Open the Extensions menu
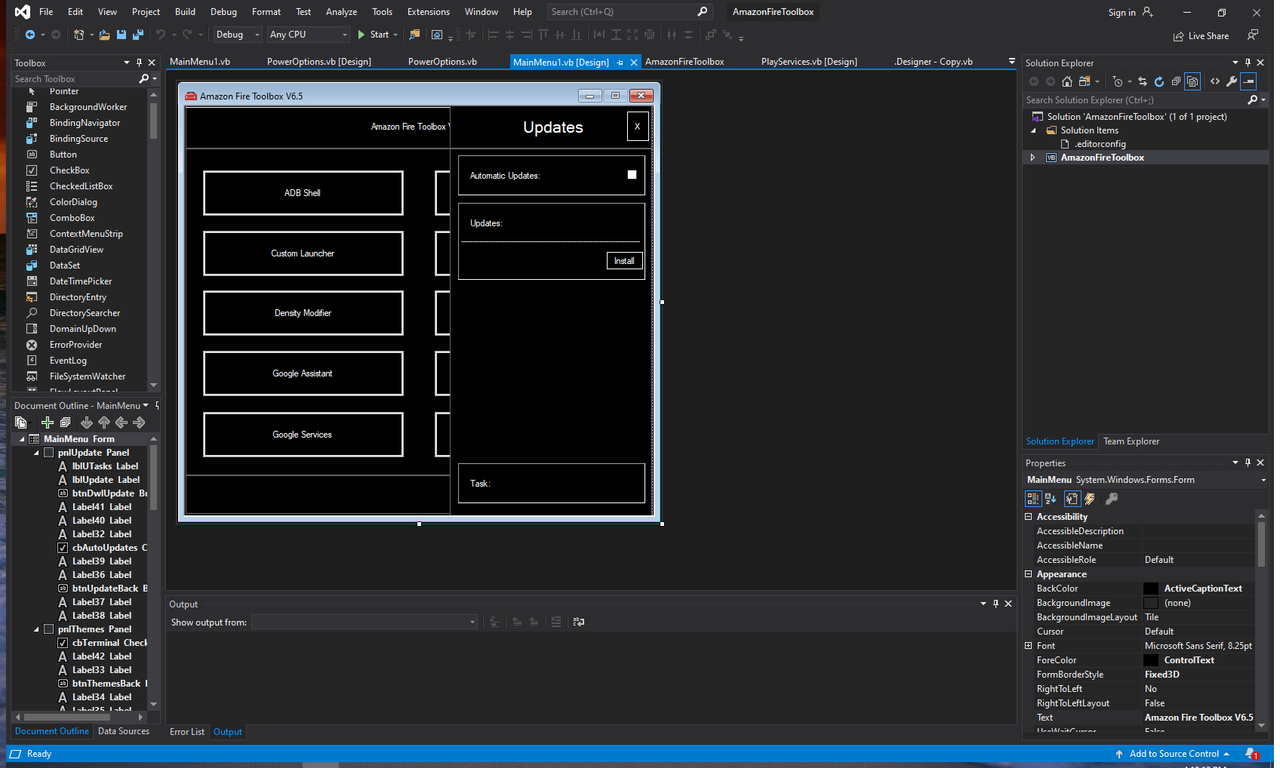 pyautogui.click(x=428, y=11)
